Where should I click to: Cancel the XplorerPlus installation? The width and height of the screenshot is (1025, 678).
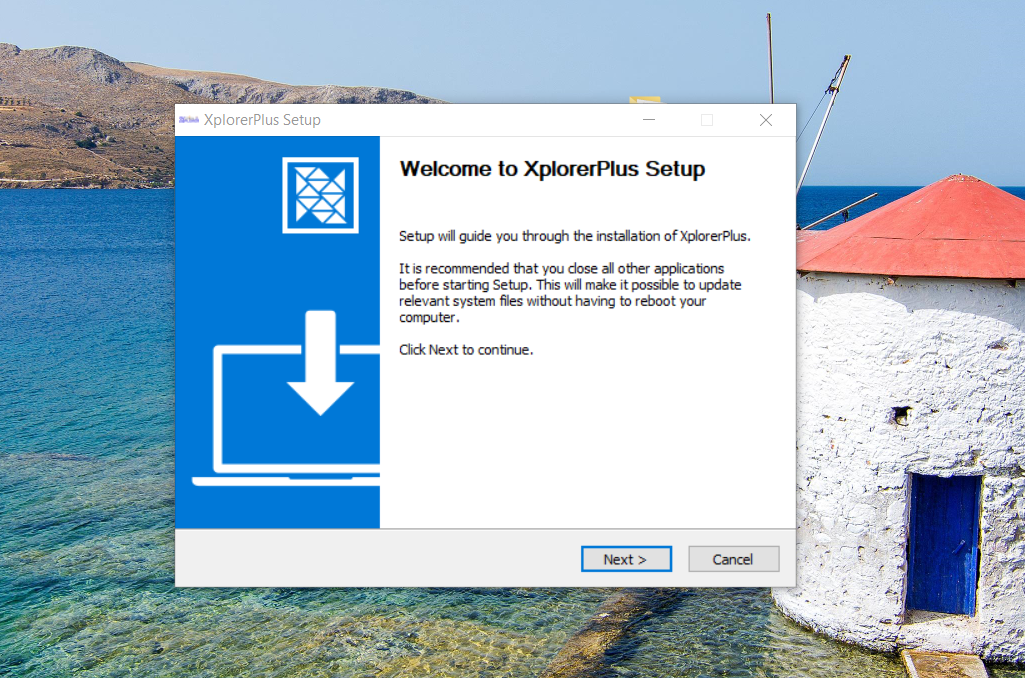(733, 559)
